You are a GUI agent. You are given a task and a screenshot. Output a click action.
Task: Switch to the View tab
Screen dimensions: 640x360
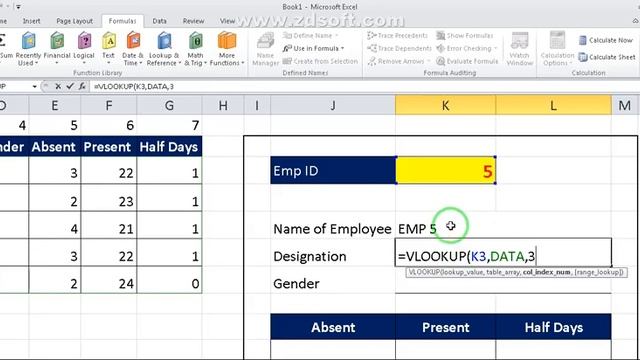point(227,21)
